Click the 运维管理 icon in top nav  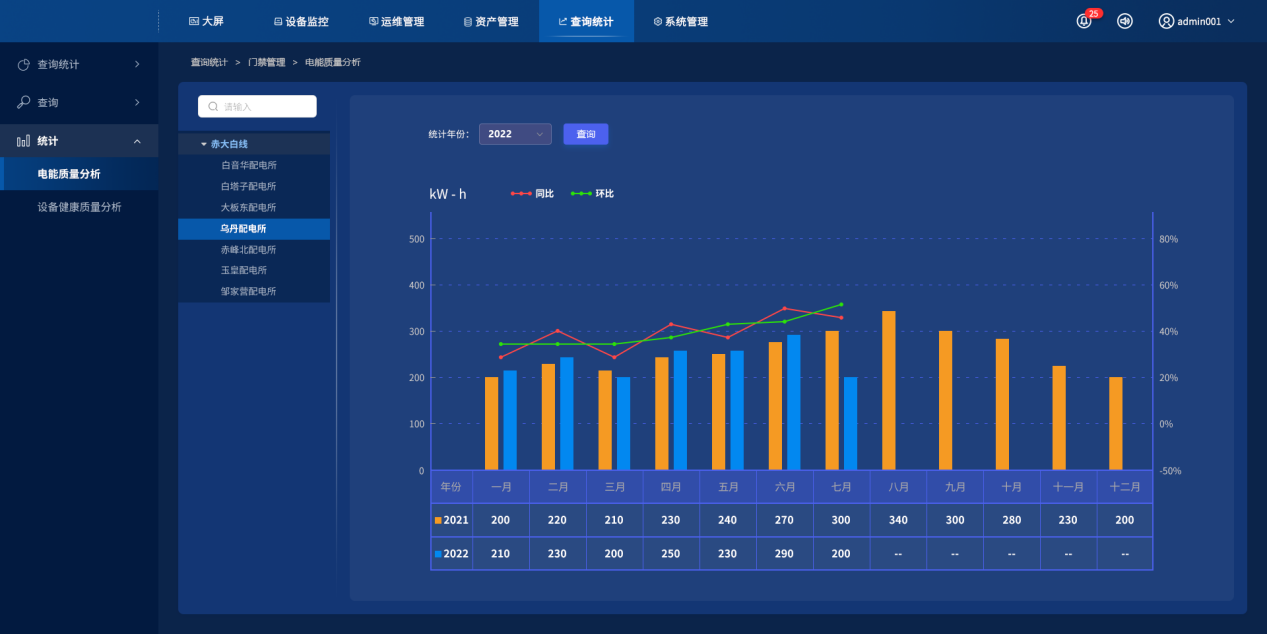tap(374, 21)
